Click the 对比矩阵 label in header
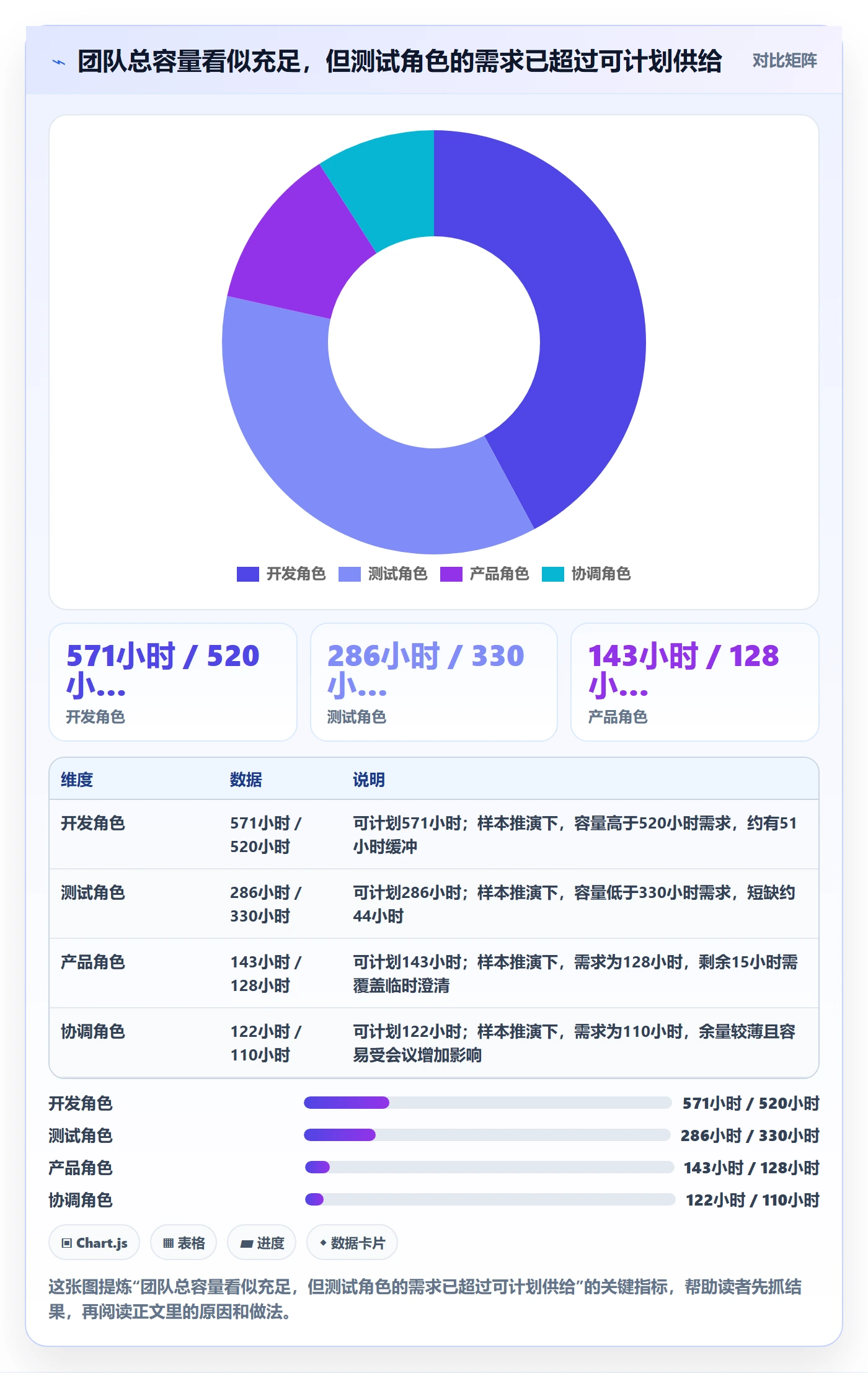The height and width of the screenshot is (1373, 868). (784, 61)
